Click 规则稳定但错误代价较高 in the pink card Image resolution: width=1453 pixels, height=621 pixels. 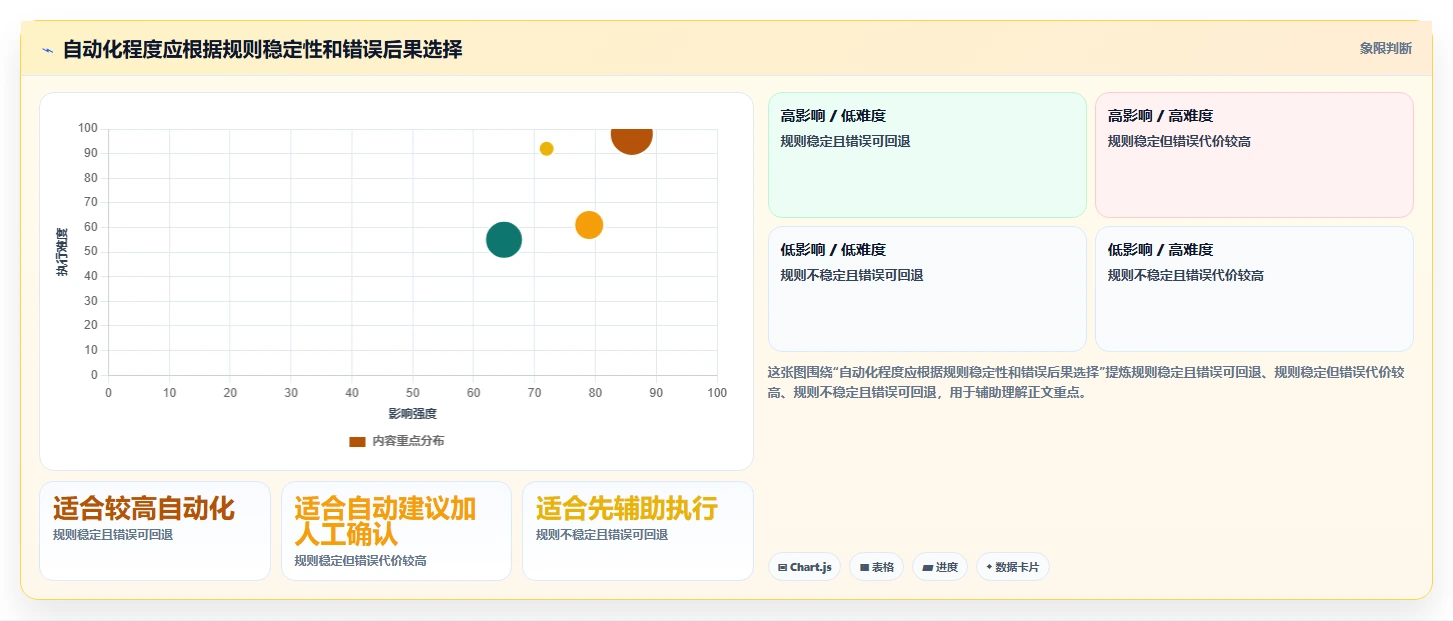tap(1179, 141)
